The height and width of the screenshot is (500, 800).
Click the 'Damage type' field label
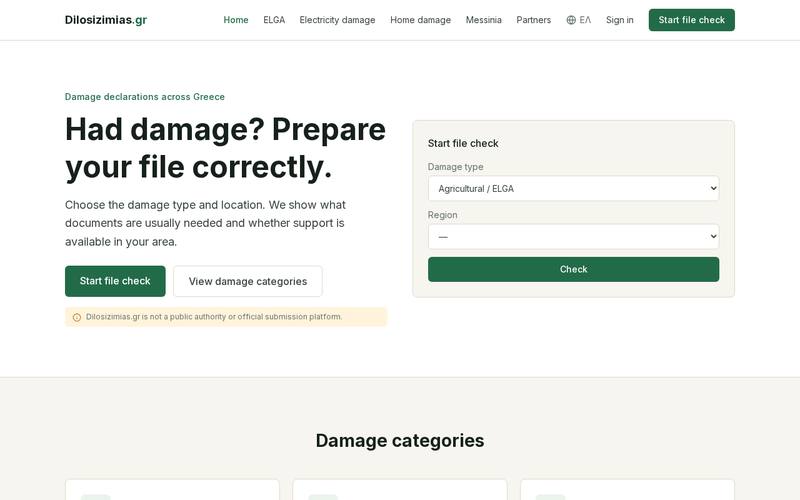[x=455, y=167]
